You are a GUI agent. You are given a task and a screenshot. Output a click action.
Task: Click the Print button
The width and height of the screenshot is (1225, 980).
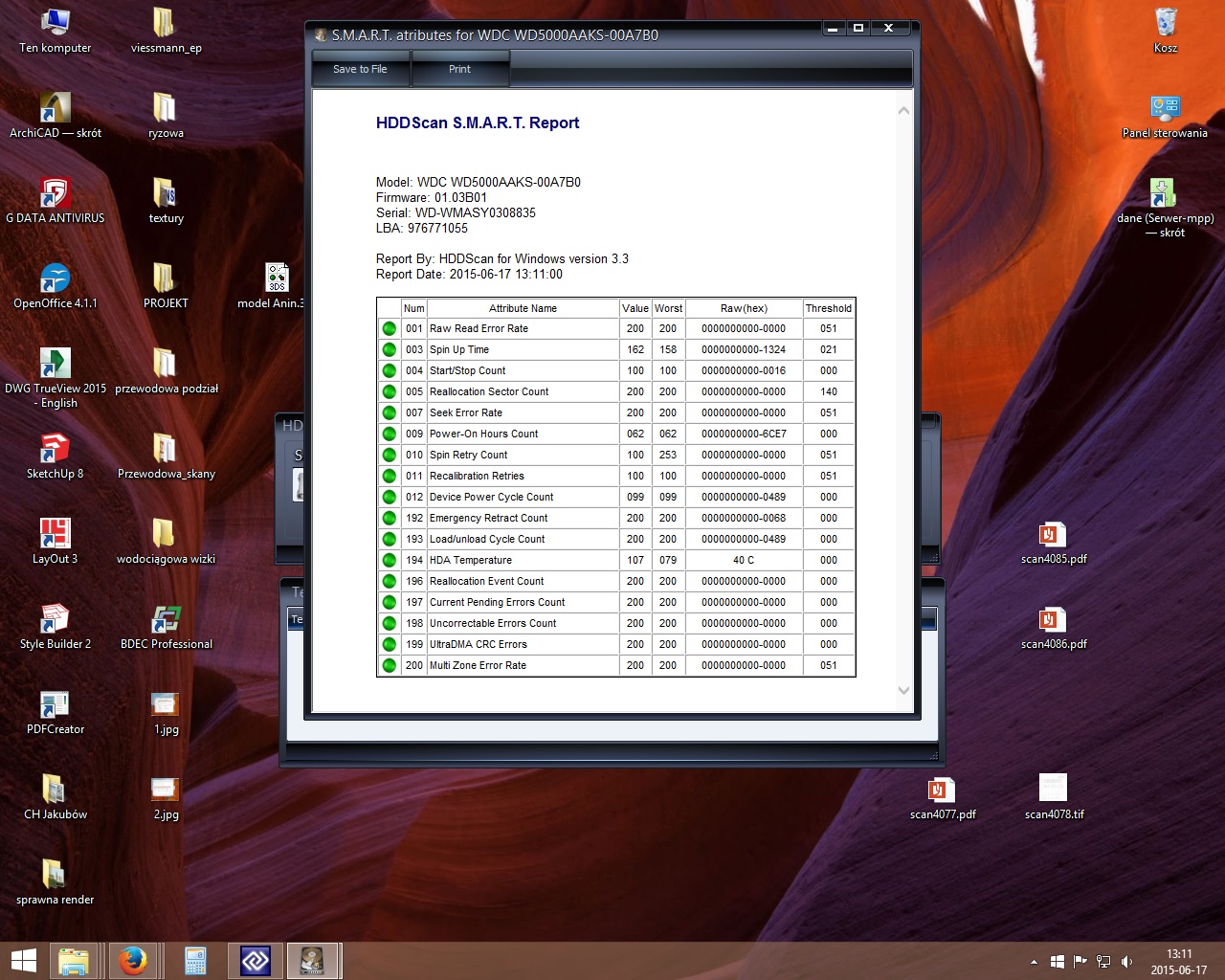tap(459, 69)
